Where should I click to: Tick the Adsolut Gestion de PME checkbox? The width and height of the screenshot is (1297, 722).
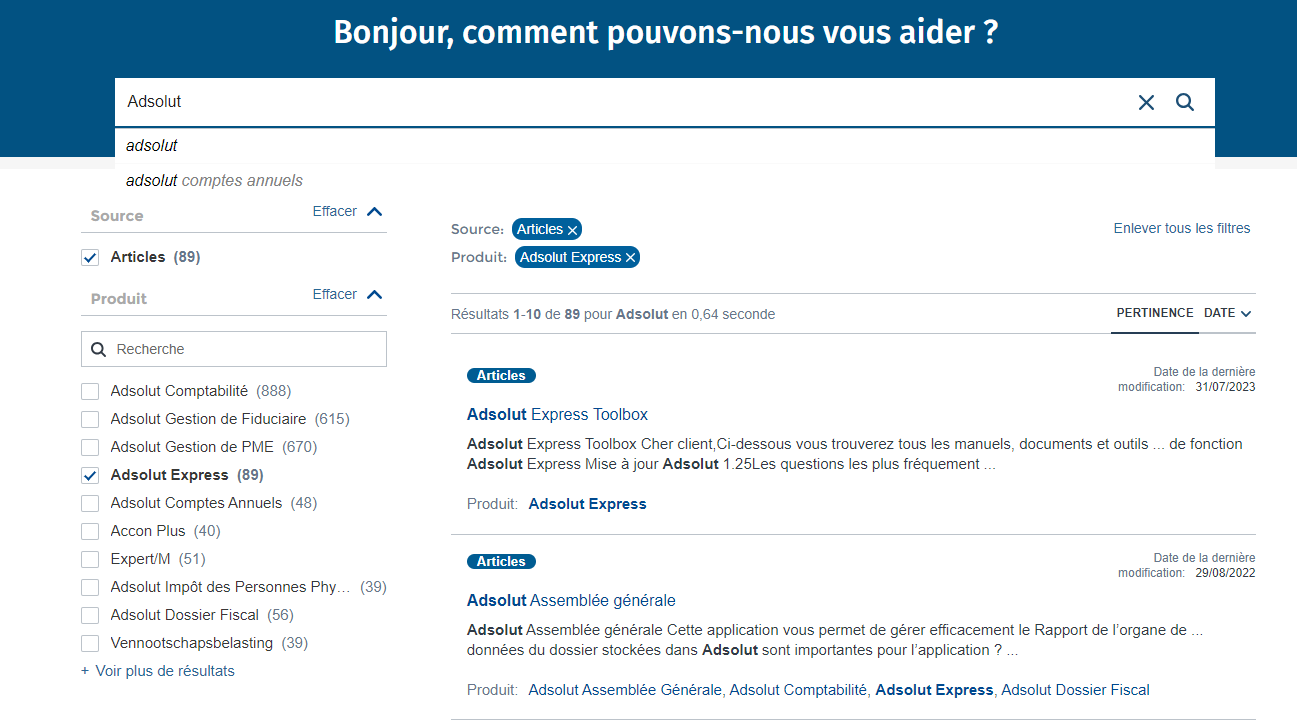(90, 447)
